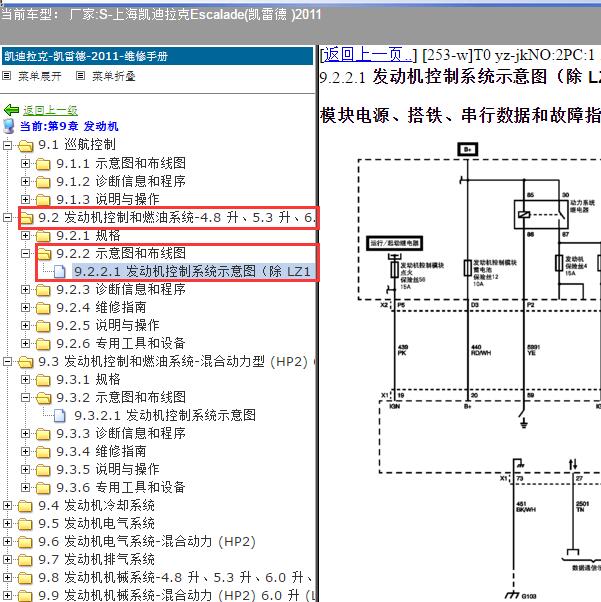Viewport: 601px width, 602px height.
Task: Click folder icon of 9.1.2 诊断信息和程序
Action: click(43, 182)
